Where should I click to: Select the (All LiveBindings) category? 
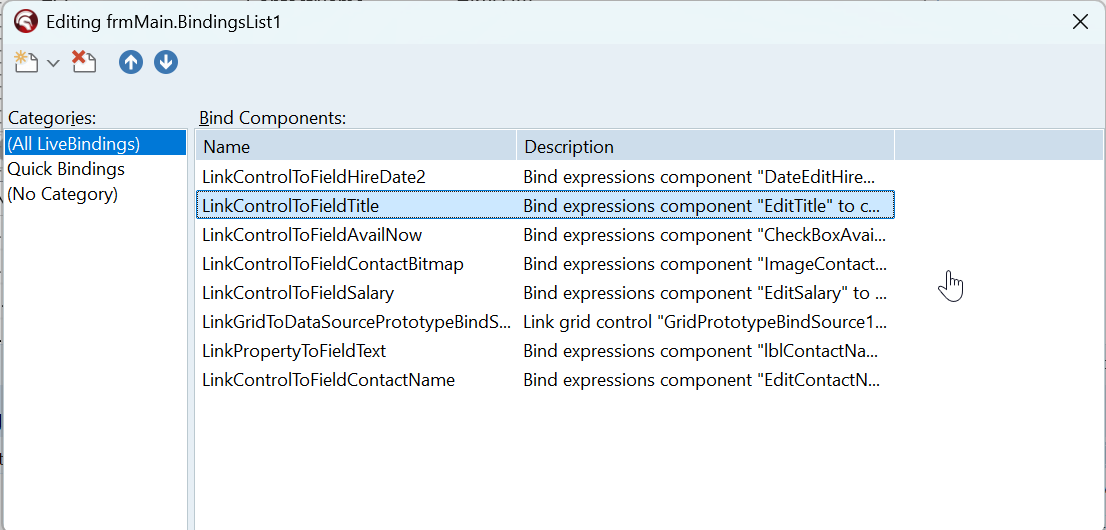click(74, 144)
